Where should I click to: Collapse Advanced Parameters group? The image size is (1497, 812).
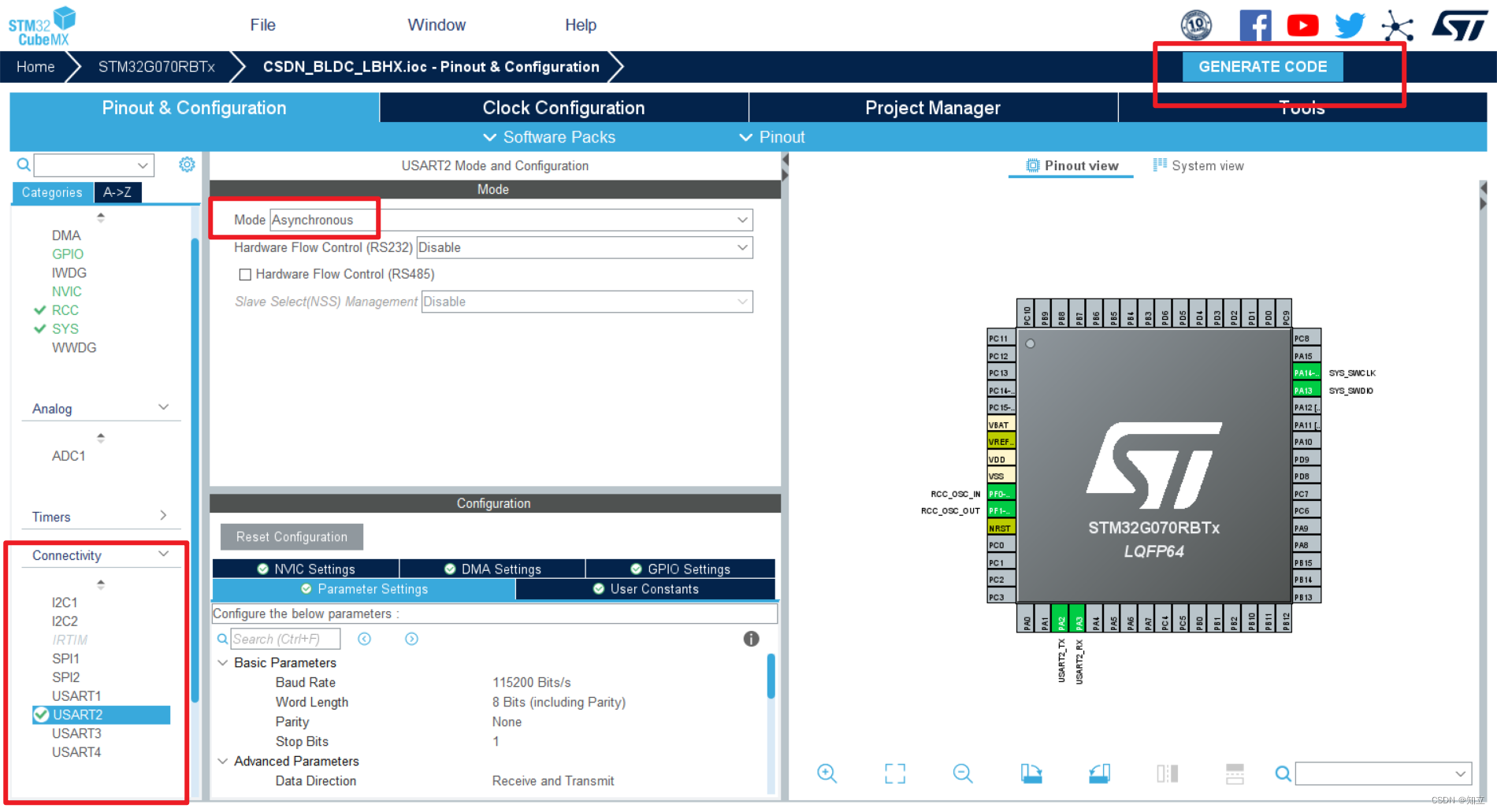(x=223, y=761)
